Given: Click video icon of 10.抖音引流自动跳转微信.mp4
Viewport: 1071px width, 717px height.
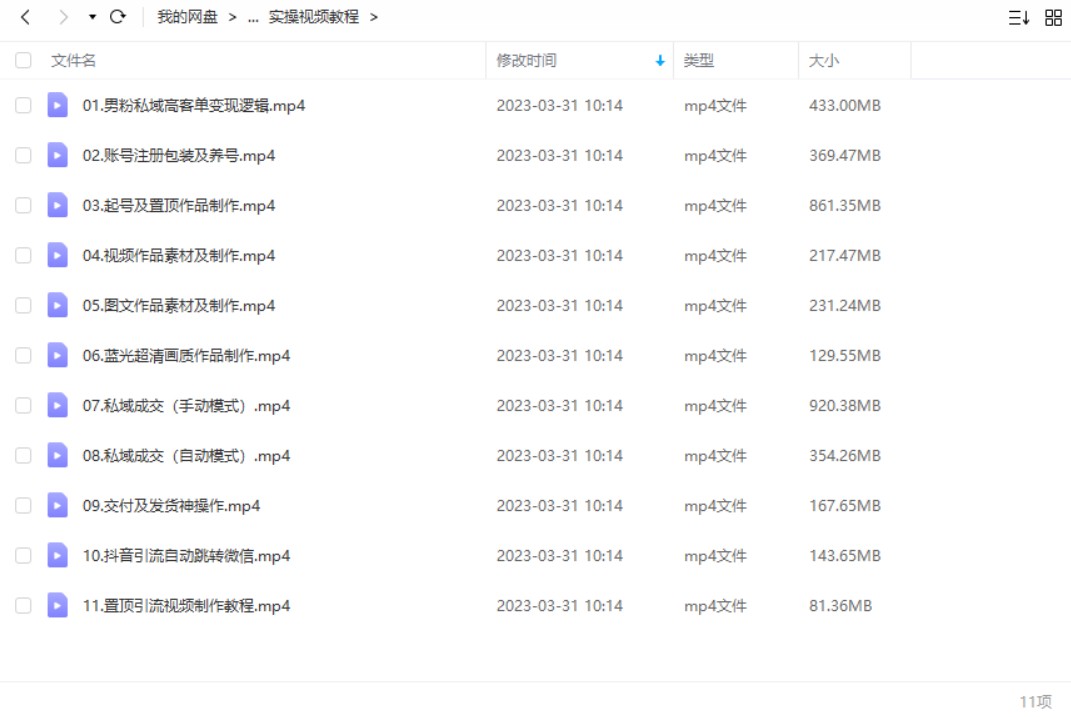Looking at the screenshot, I should coord(57,556).
